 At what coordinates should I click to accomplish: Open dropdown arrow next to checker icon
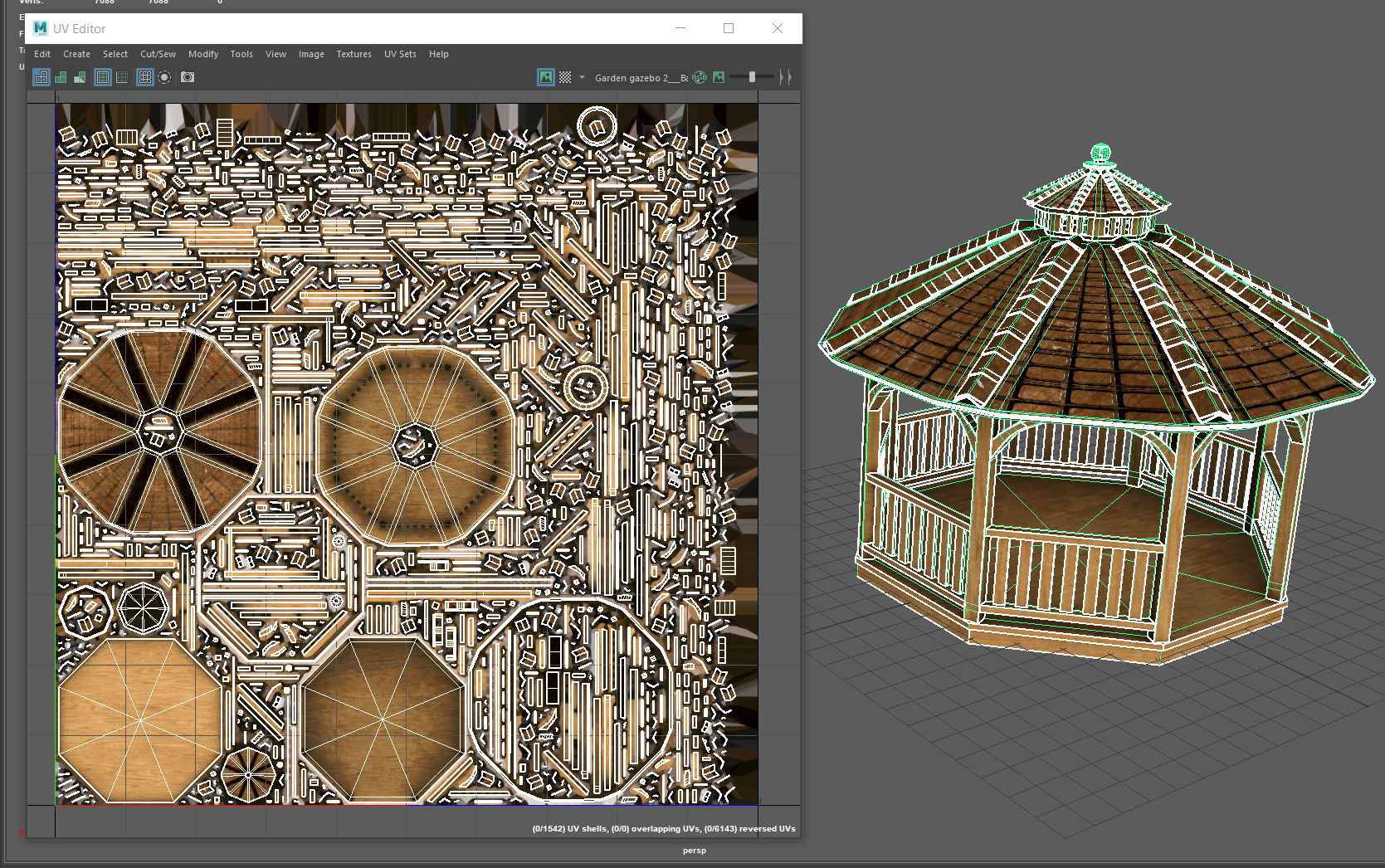(582, 77)
